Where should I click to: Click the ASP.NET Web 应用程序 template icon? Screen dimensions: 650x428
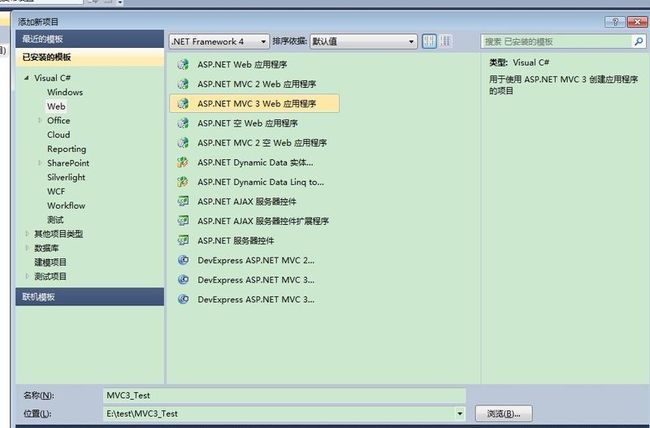click(183, 64)
